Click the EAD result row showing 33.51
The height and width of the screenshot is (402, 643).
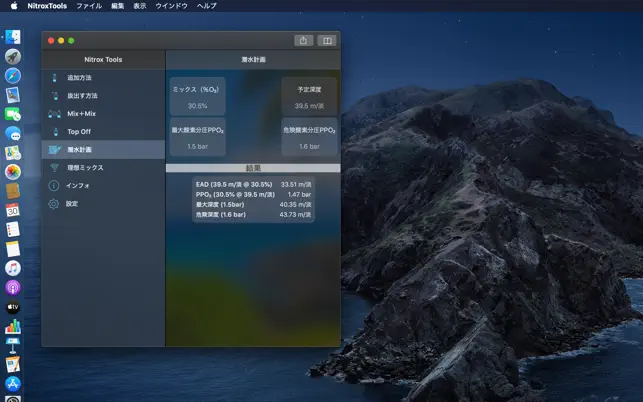pyautogui.click(x=253, y=185)
